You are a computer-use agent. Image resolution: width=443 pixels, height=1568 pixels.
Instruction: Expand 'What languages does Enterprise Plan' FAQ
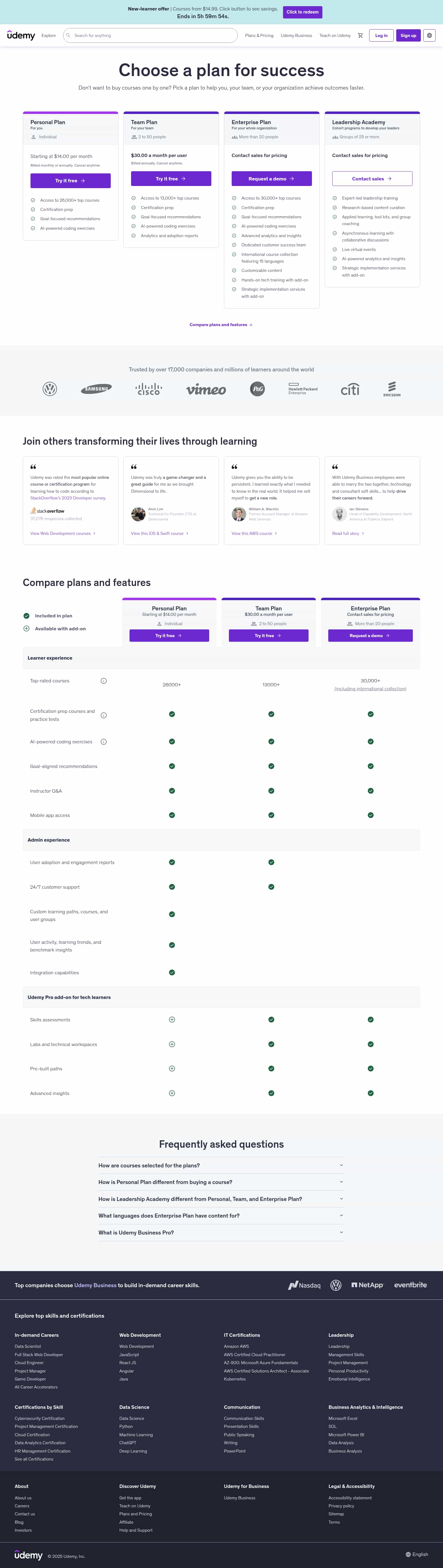(x=221, y=1215)
